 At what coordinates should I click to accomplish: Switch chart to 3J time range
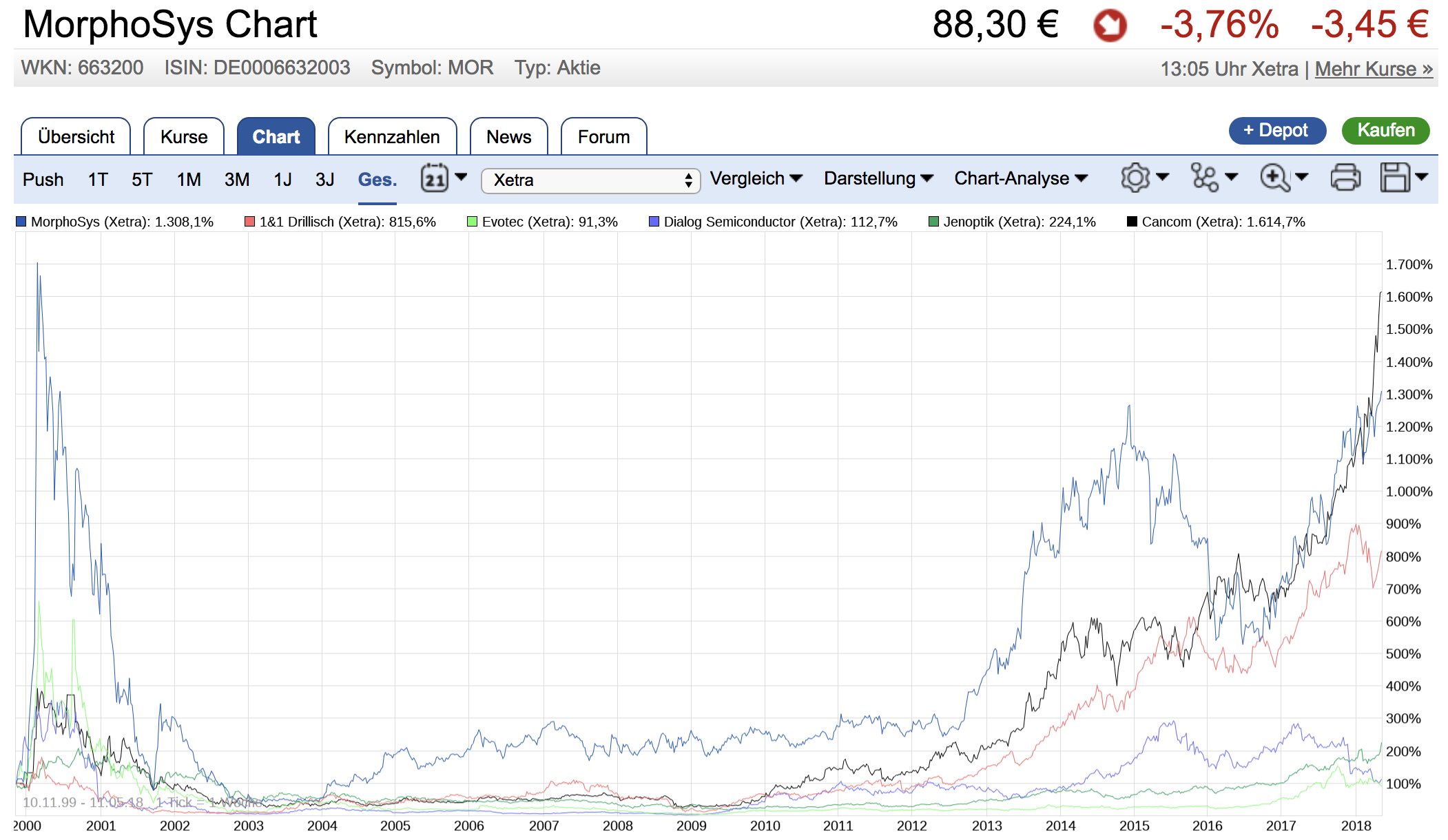pyautogui.click(x=324, y=180)
